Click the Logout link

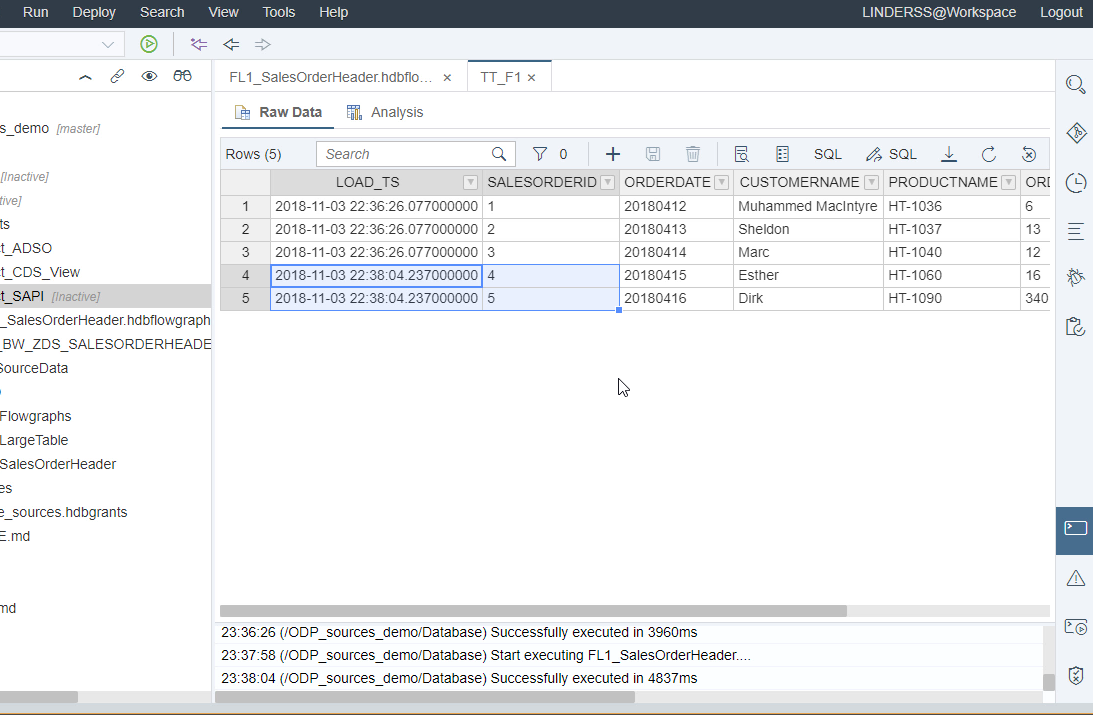pyautogui.click(x=1061, y=12)
